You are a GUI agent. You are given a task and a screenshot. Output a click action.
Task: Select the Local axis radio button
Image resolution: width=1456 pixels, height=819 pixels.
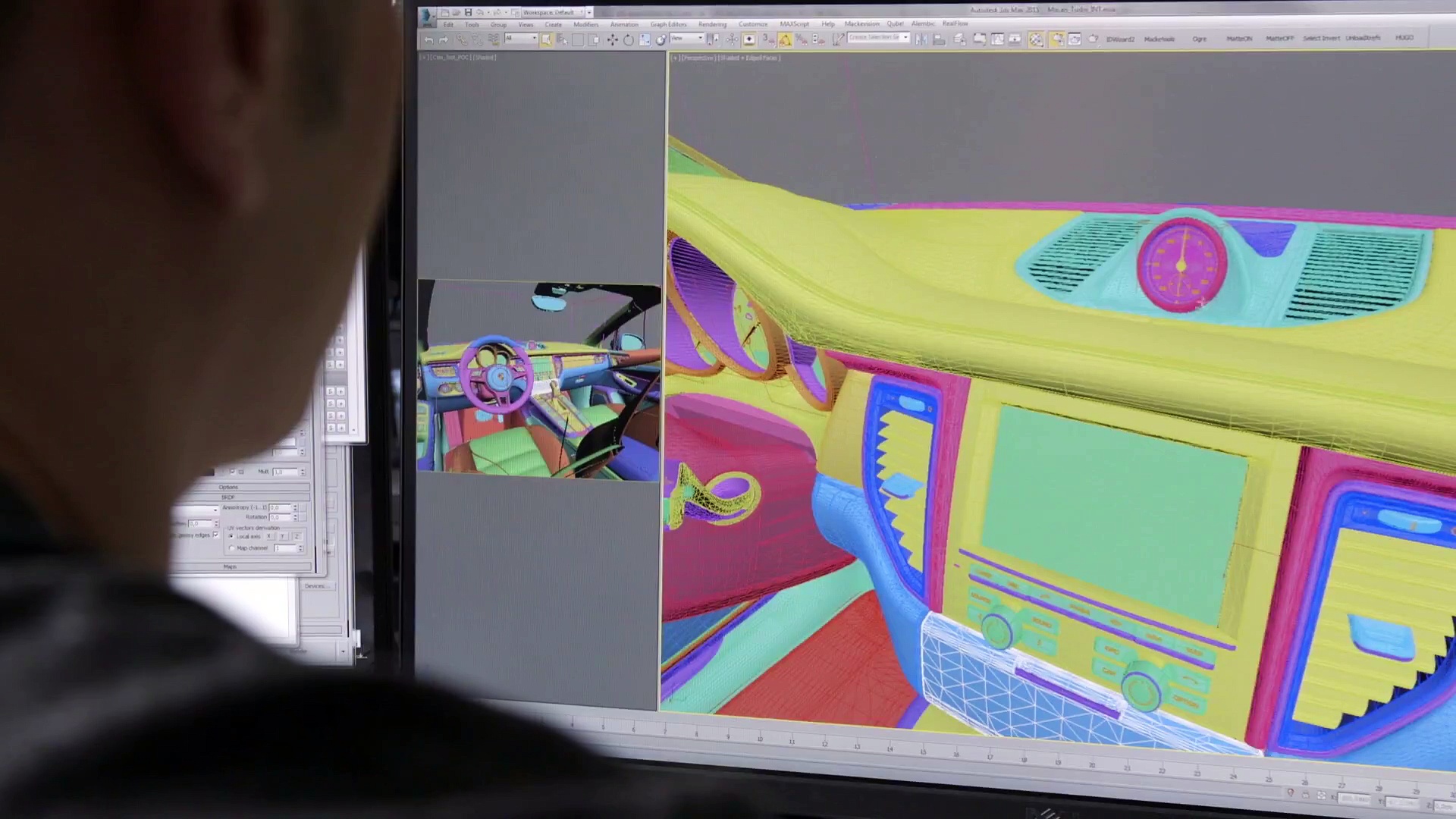231,536
